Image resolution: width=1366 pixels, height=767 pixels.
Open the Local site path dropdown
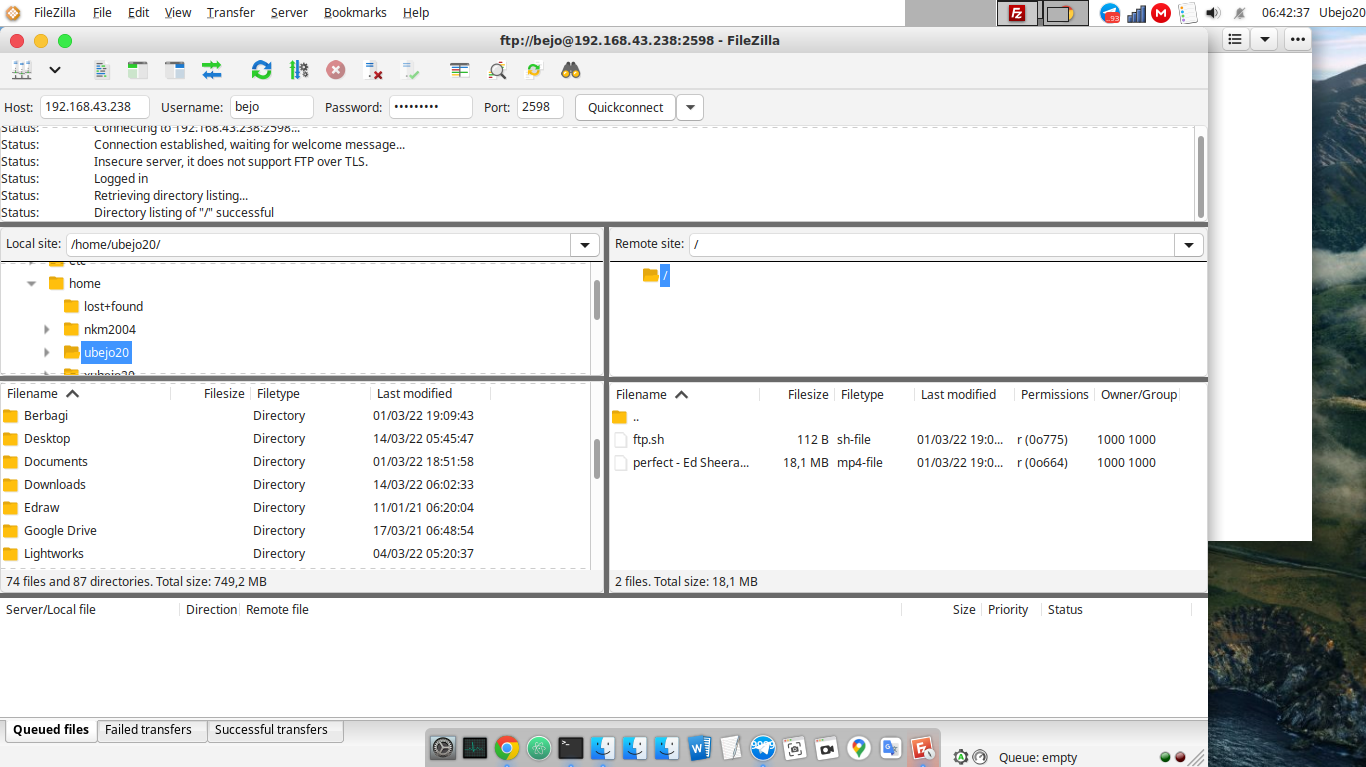pos(585,245)
